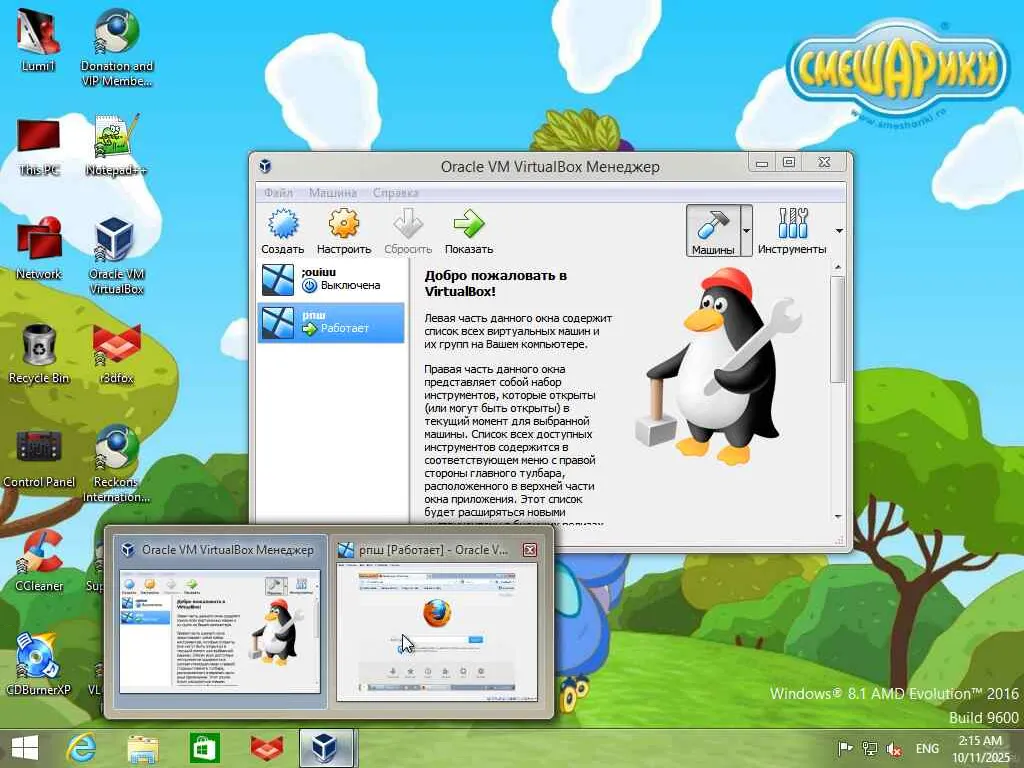The image size is (1024, 768).
Task: Click the Создать toolbar icon
Action: 282,231
